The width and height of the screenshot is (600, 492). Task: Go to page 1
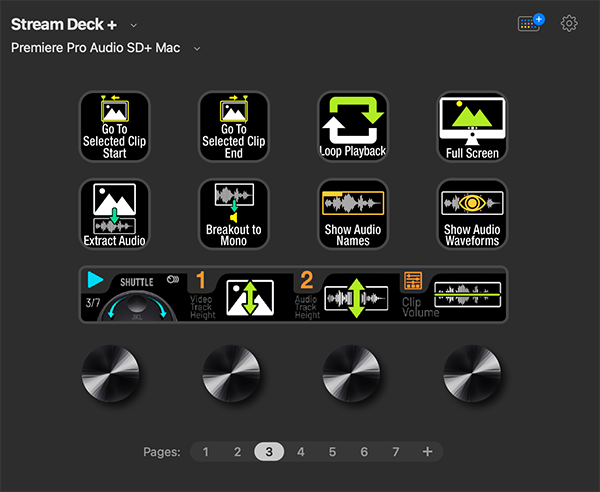point(205,452)
